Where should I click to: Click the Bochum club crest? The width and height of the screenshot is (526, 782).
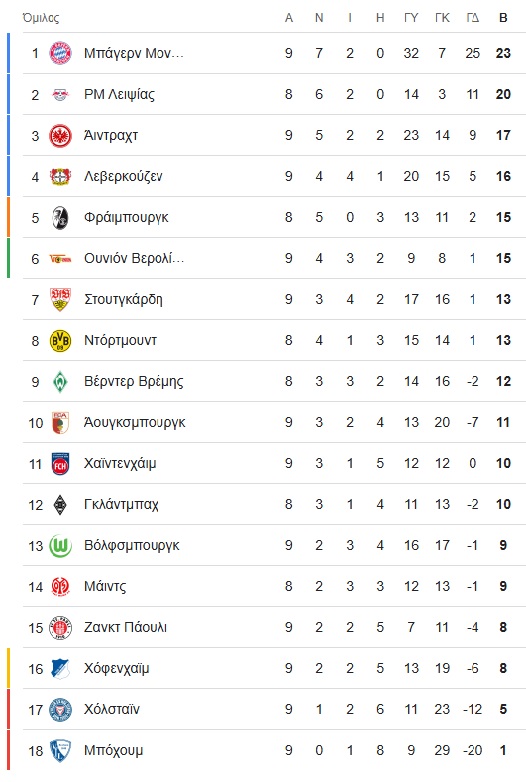tap(60, 751)
